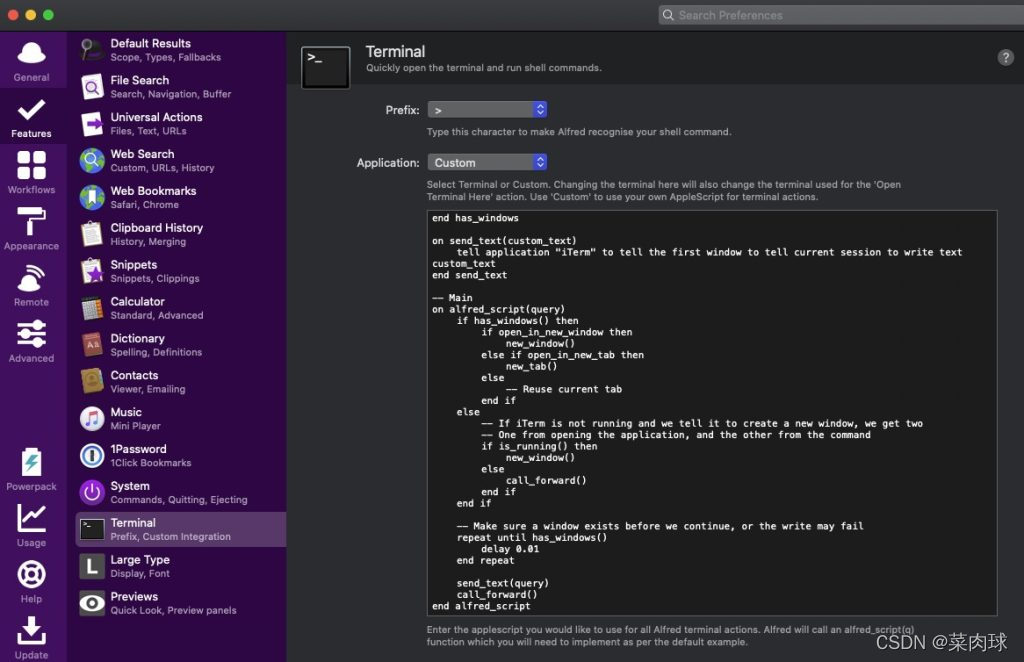
Task: Click the 'Prefix, Custom Integration' subtitle
Action: tap(170, 537)
